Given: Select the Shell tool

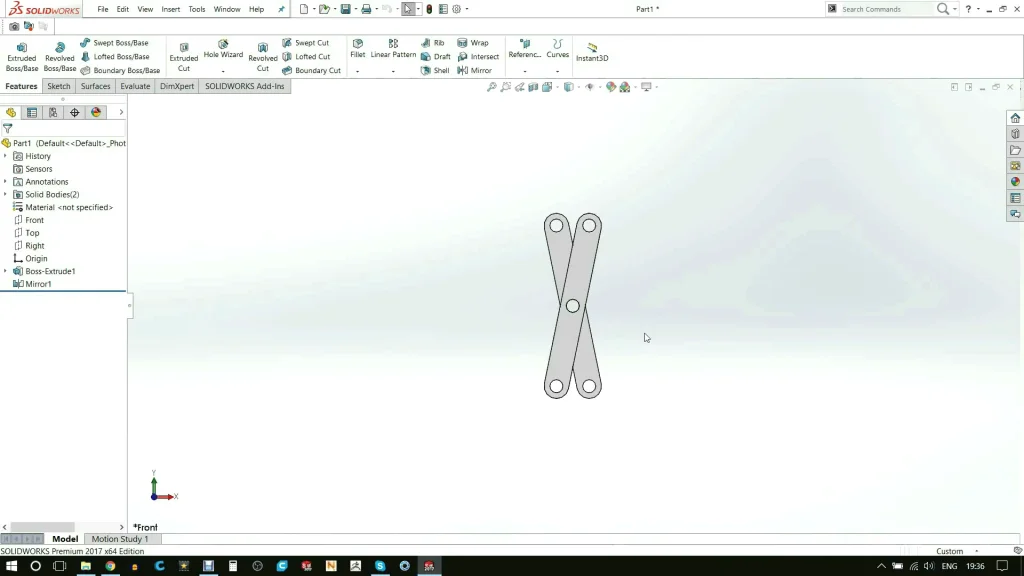Looking at the screenshot, I should pos(435,70).
